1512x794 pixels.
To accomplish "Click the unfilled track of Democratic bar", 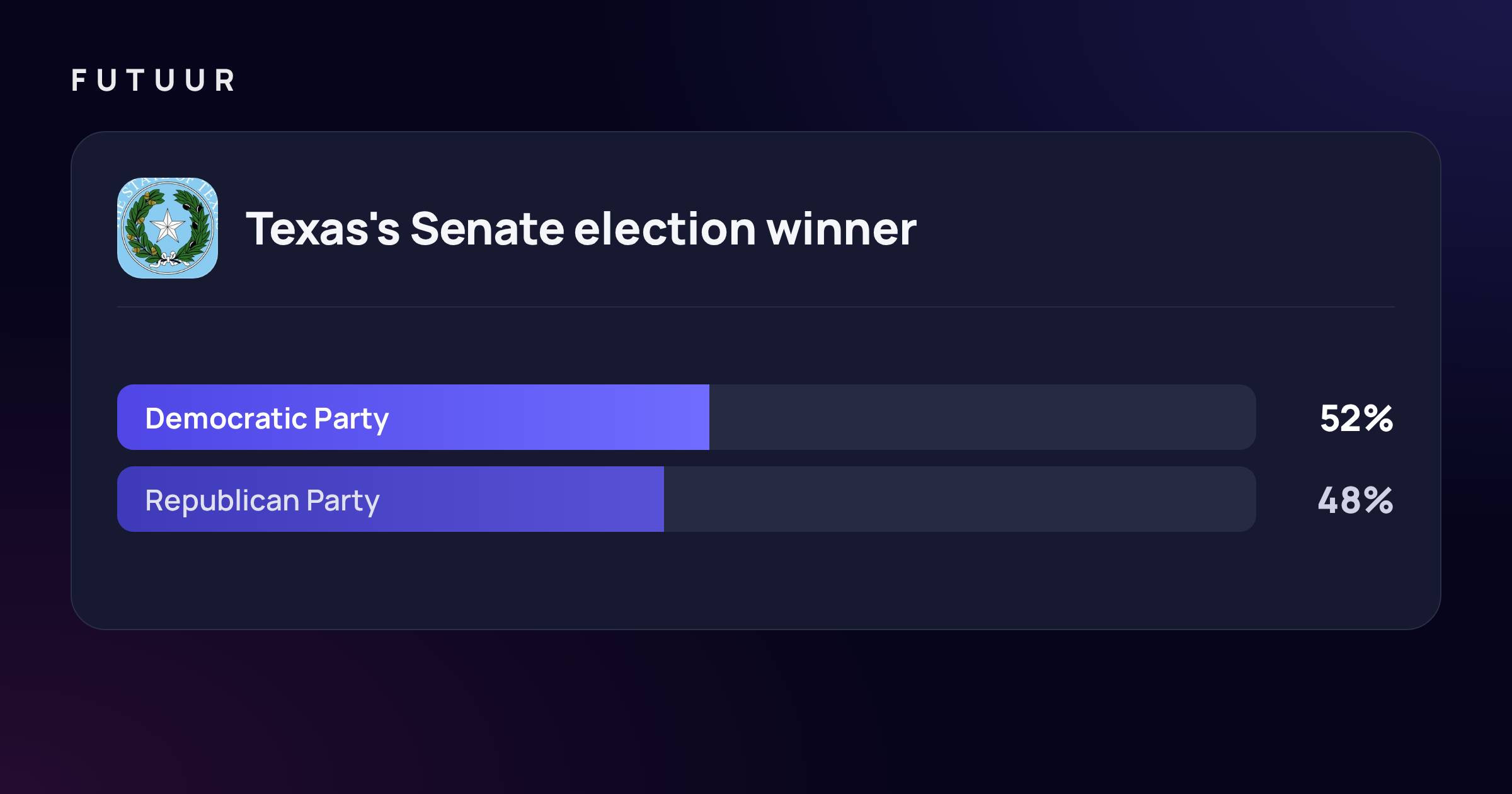I will pyautogui.click(x=983, y=417).
